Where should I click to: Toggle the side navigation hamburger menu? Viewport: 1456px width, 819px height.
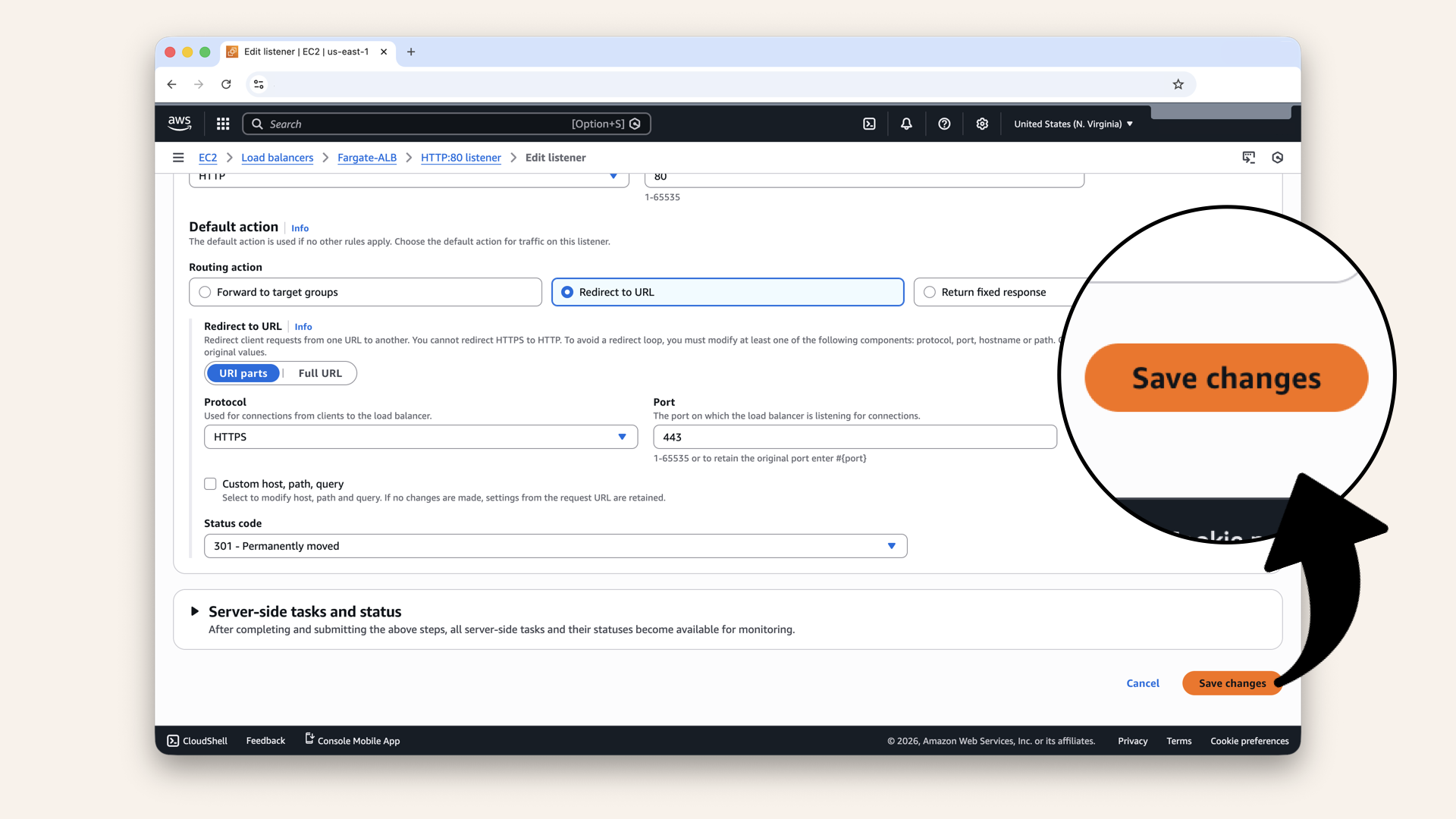point(178,158)
